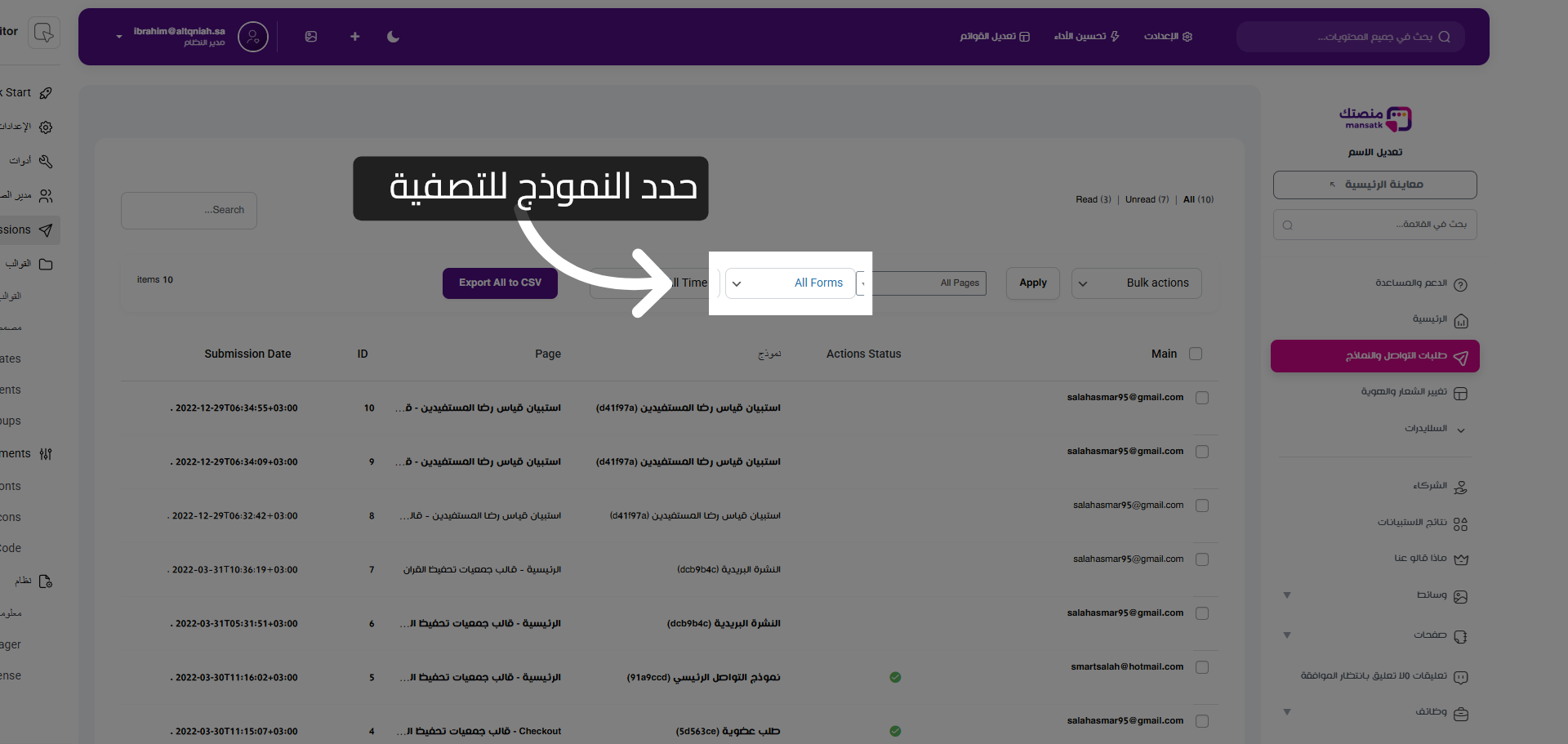Open نتائج الاستبيانات from right sidebar
1568x744 pixels.
pos(1421,523)
